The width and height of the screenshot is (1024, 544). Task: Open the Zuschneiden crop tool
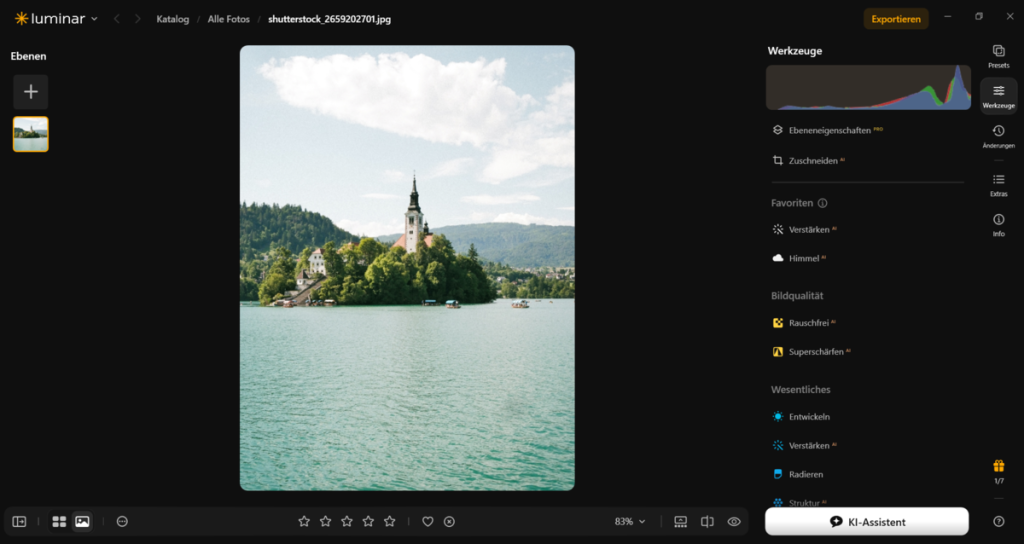point(808,160)
